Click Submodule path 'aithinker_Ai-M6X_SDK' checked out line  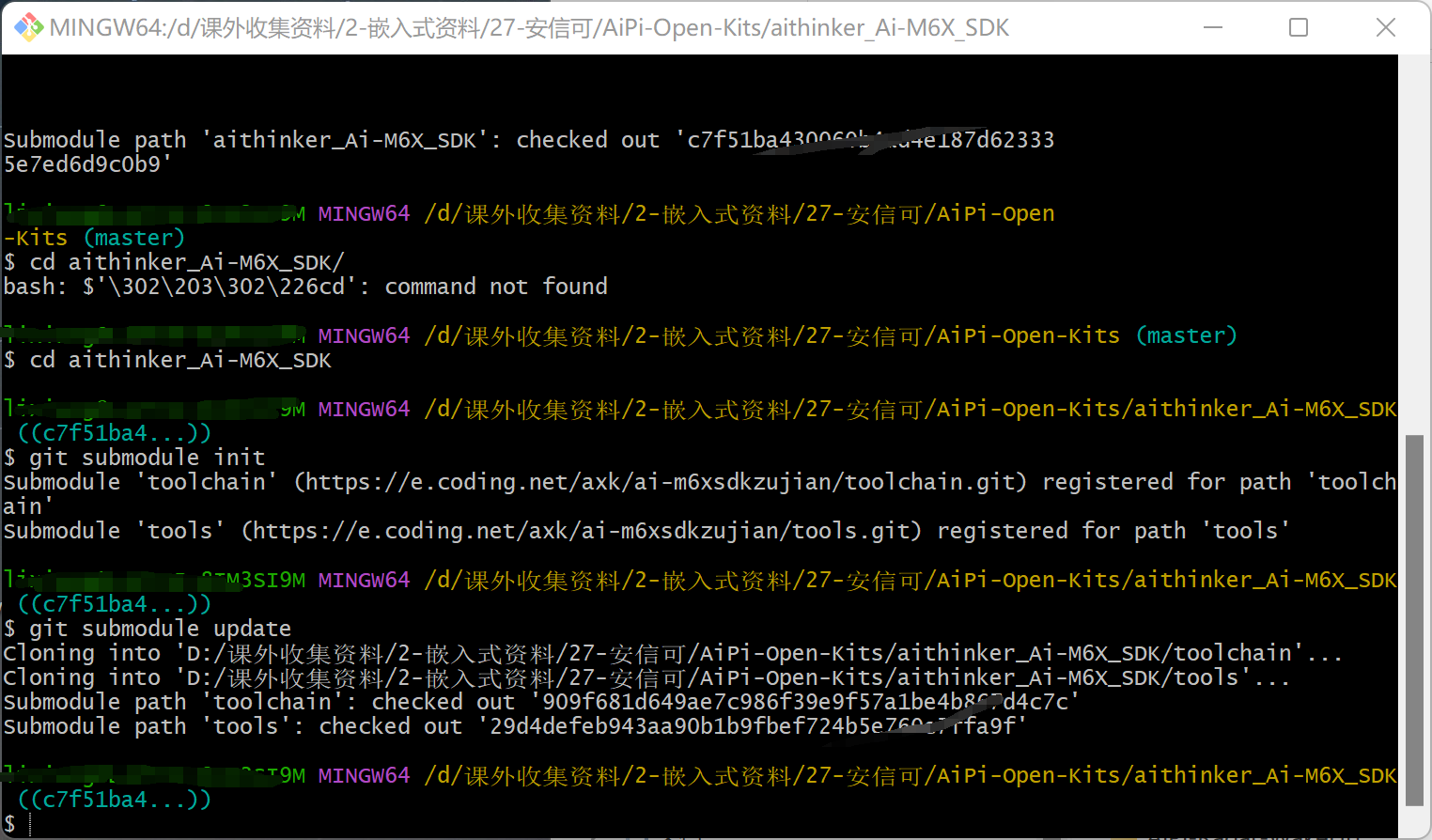[529, 140]
